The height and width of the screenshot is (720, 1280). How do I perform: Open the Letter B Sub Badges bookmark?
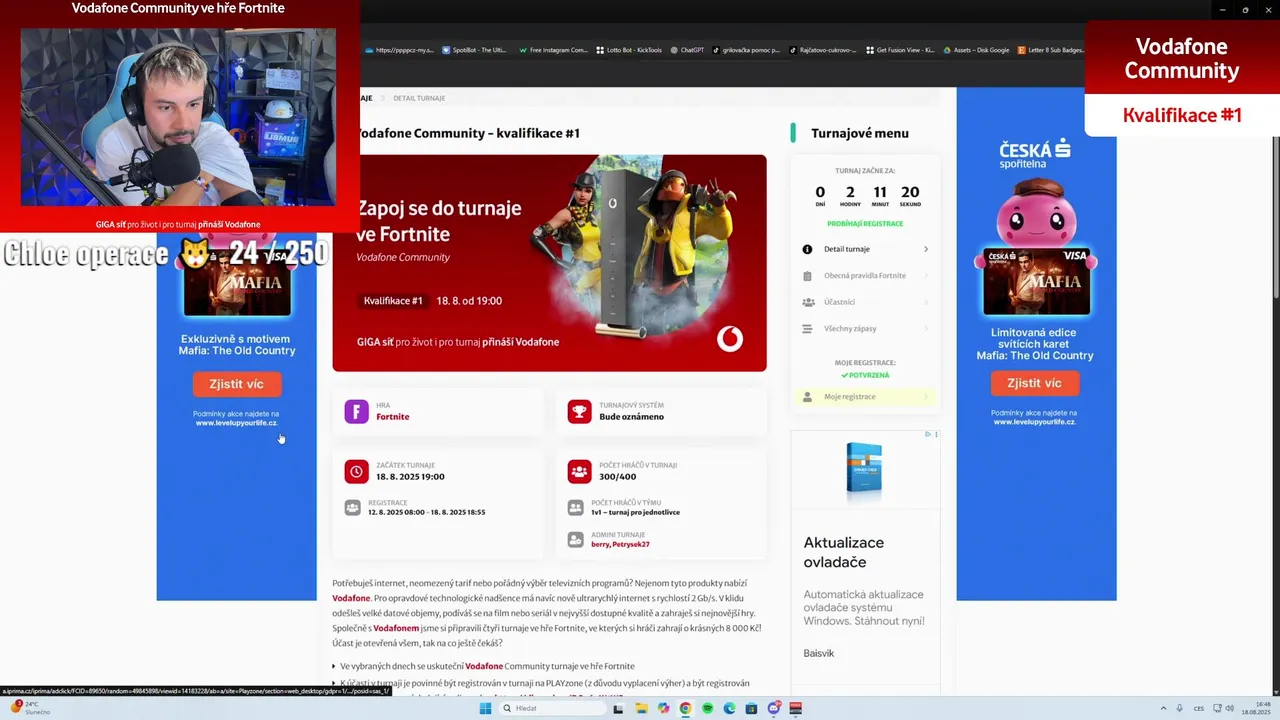[x=1051, y=50]
